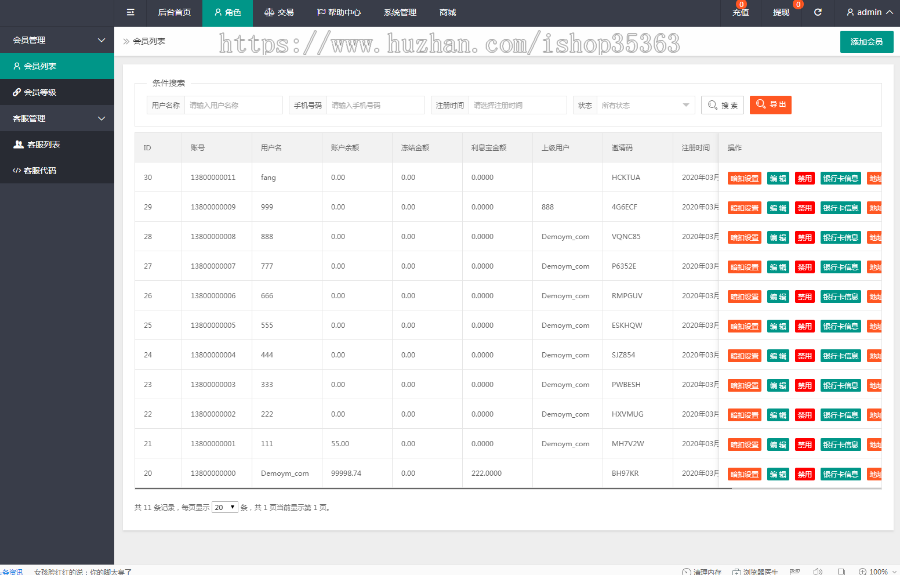This screenshot has height=575, width=900.
Task: Click 编辑 for user Demoym_com
Action: coord(777,474)
